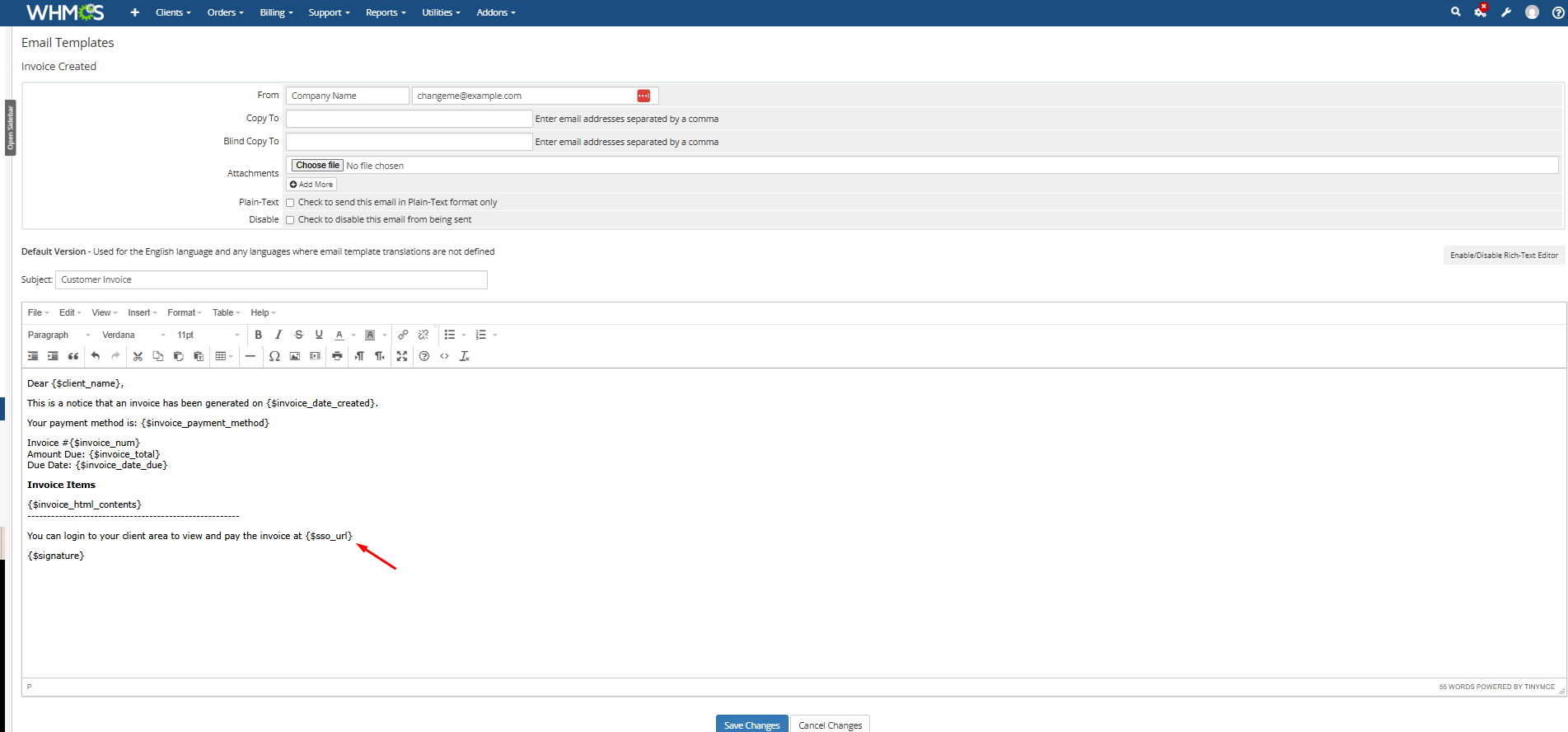Viewport: 1568px width, 732px height.
Task: Click the insert link icon
Action: coord(403,335)
